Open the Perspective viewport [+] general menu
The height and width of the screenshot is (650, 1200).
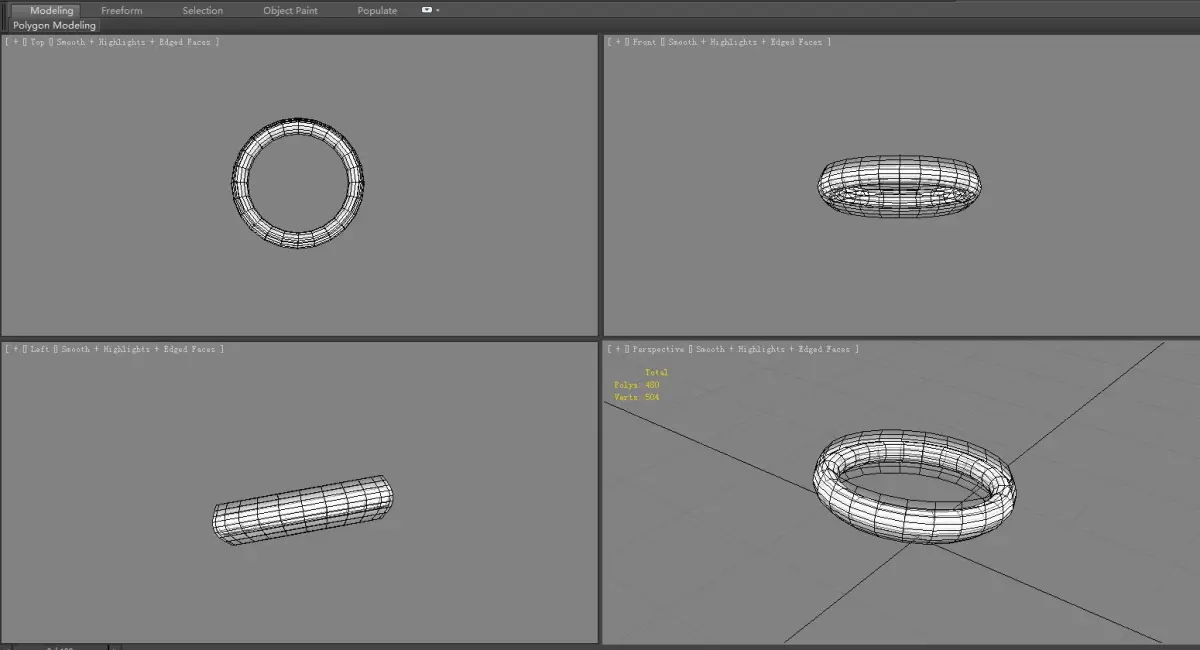click(x=618, y=349)
